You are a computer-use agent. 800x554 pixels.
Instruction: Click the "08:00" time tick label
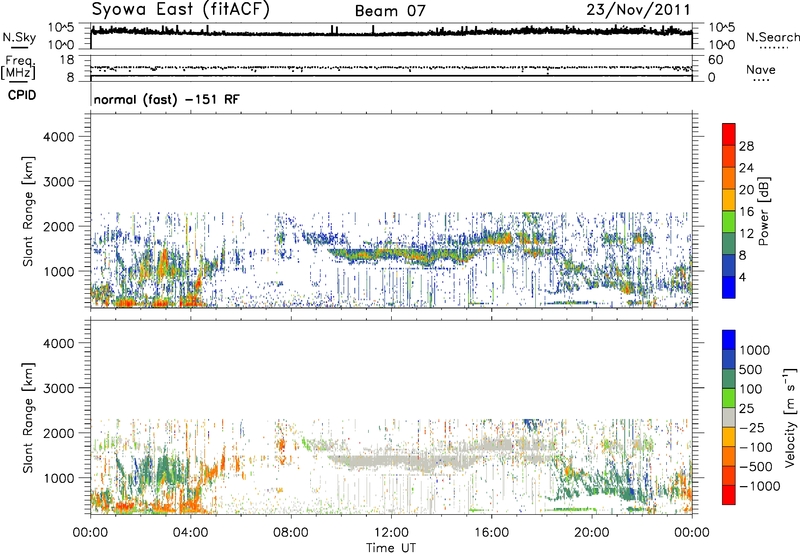(290, 533)
